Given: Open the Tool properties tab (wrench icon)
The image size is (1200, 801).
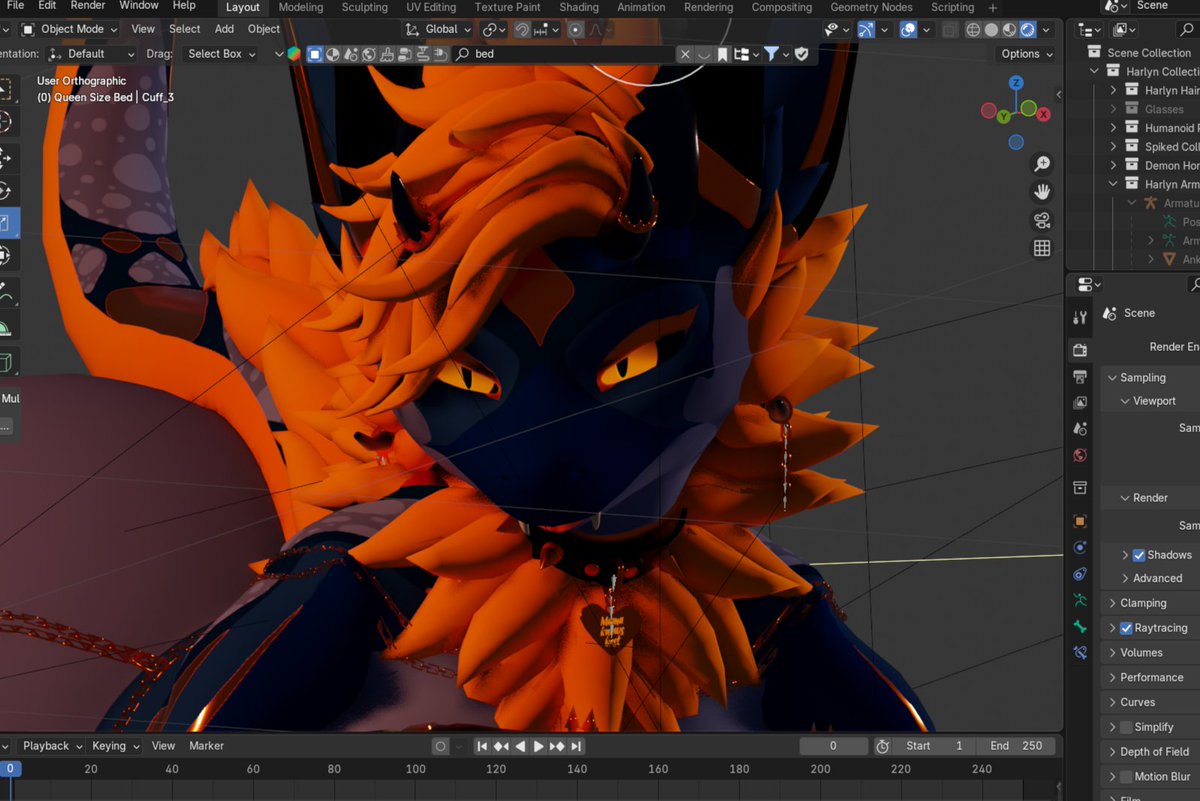Looking at the screenshot, I should 1080,317.
